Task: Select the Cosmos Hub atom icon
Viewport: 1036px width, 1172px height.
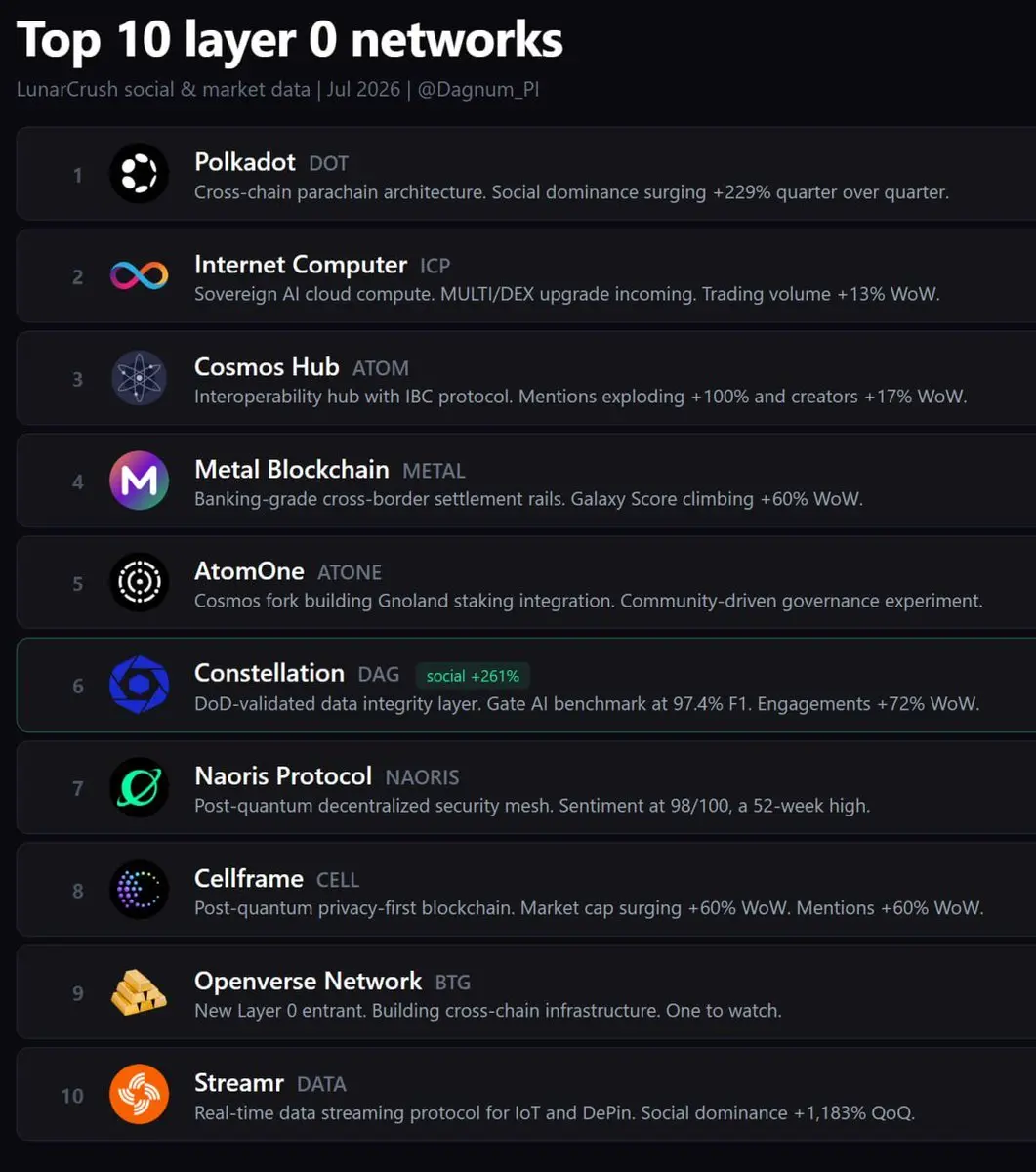Action: [x=139, y=378]
